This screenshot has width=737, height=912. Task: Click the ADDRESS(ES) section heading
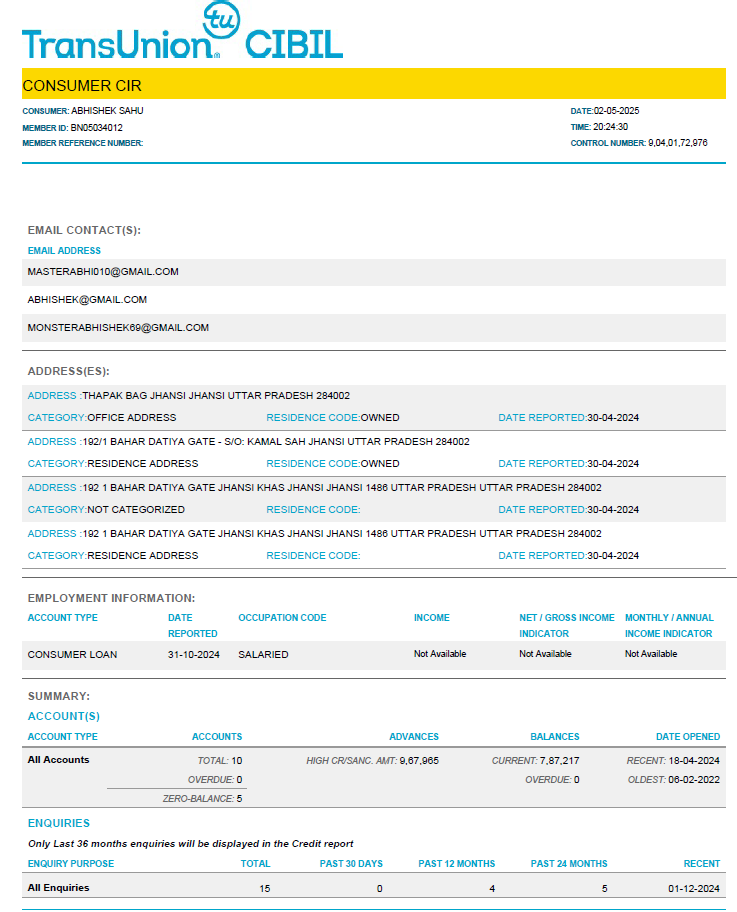click(x=69, y=371)
